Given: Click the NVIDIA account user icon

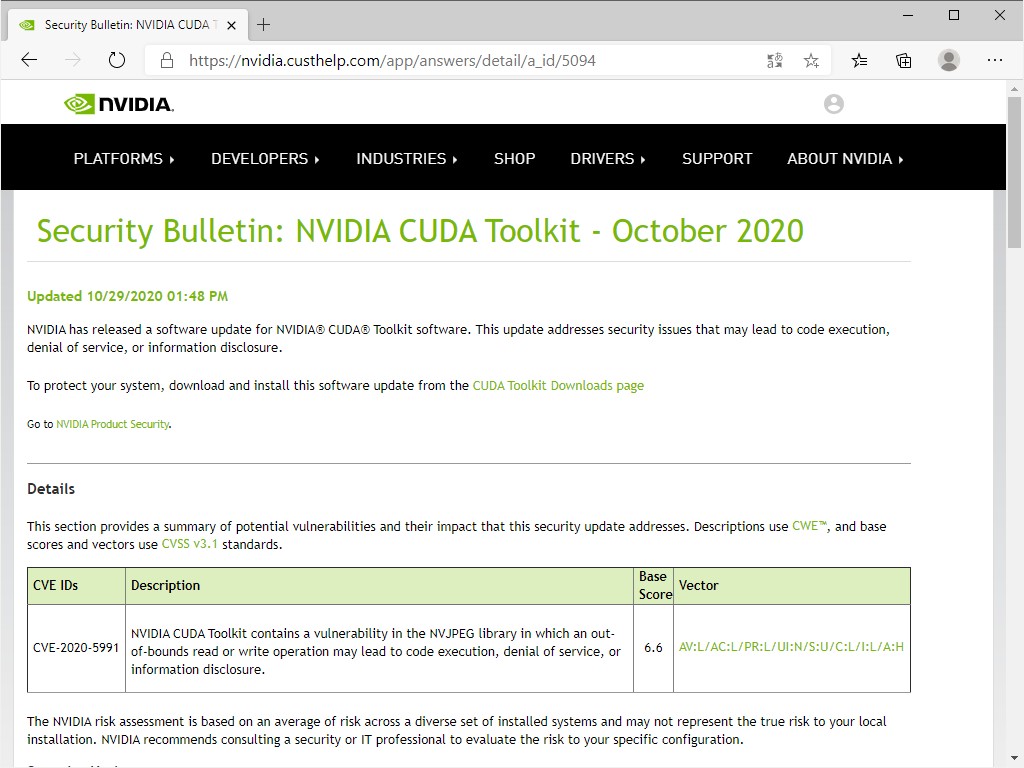Looking at the screenshot, I should [833, 104].
